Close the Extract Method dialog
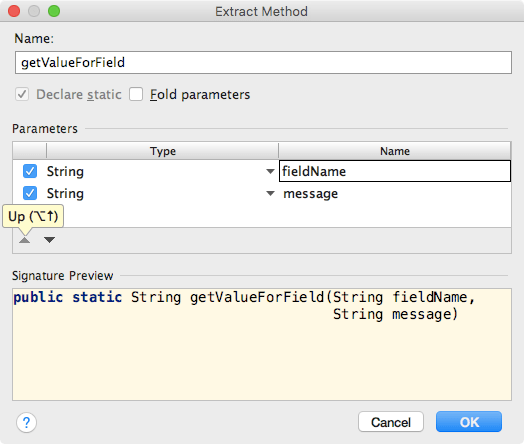This screenshot has width=524, height=444. (14, 11)
